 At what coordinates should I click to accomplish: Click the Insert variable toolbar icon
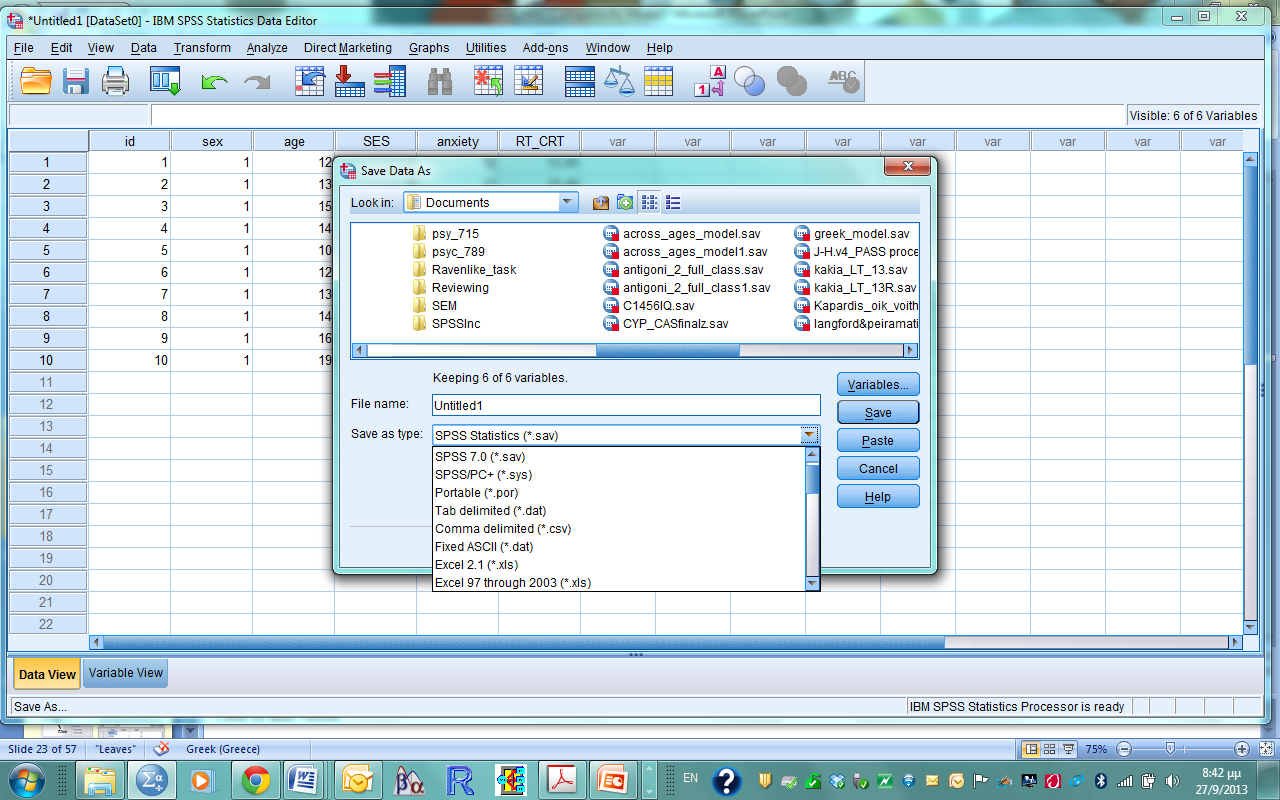click(528, 81)
